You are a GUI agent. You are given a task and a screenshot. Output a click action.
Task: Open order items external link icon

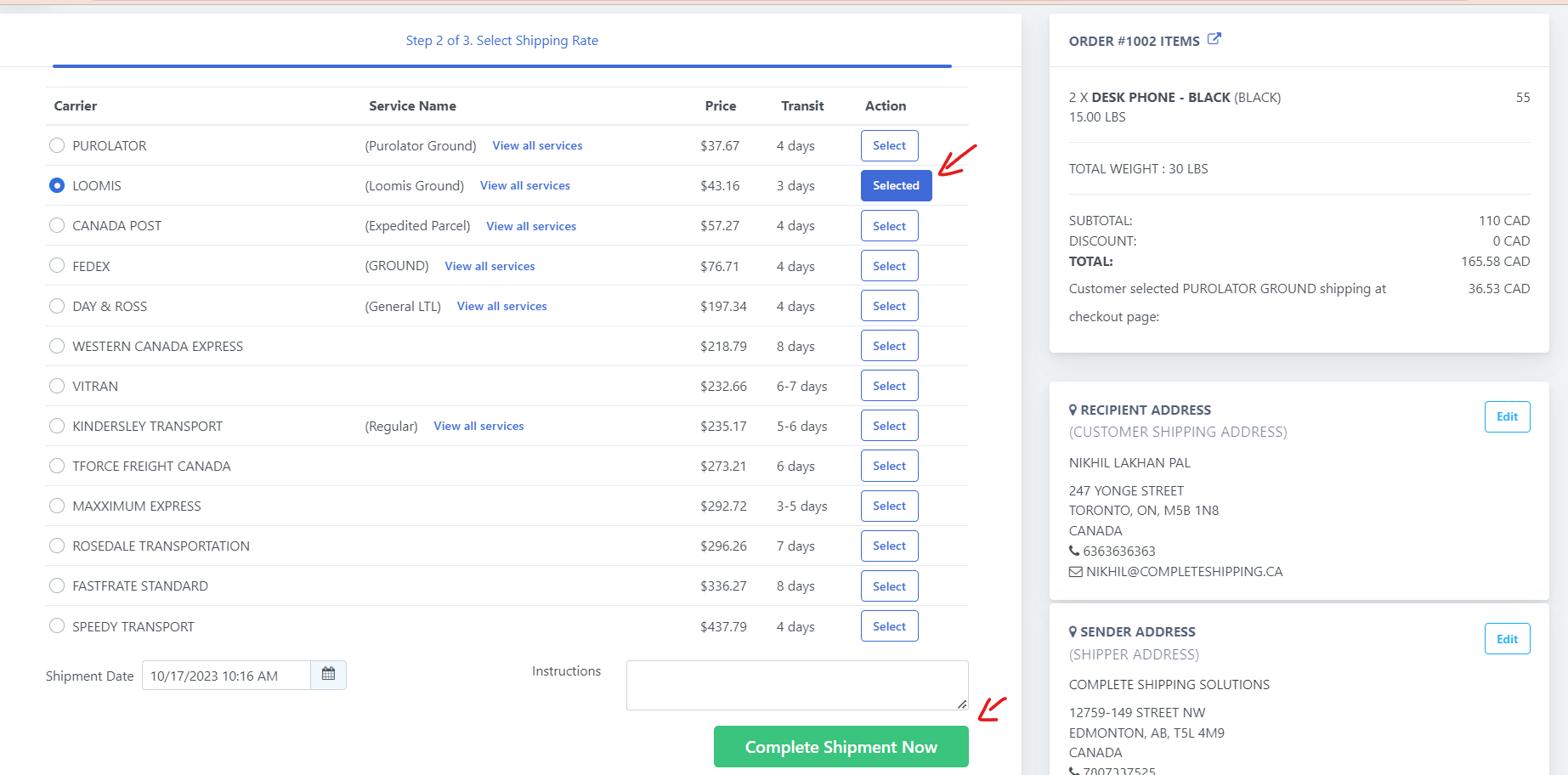[x=1214, y=39]
